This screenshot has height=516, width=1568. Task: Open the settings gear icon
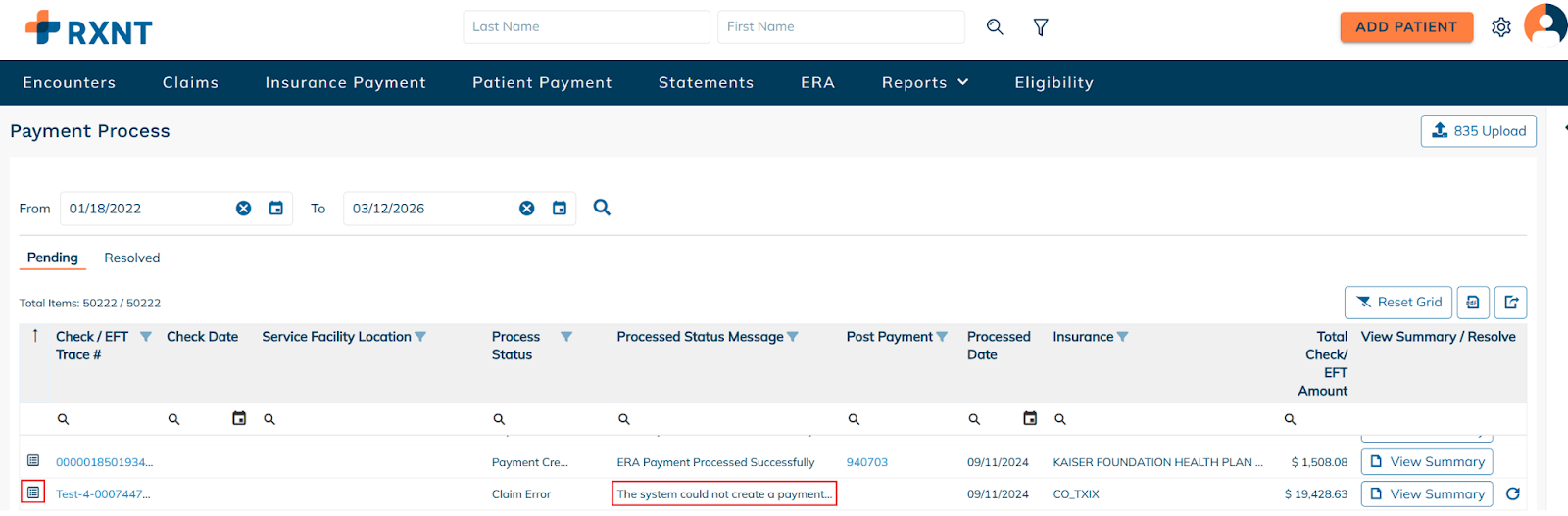pos(1501,27)
